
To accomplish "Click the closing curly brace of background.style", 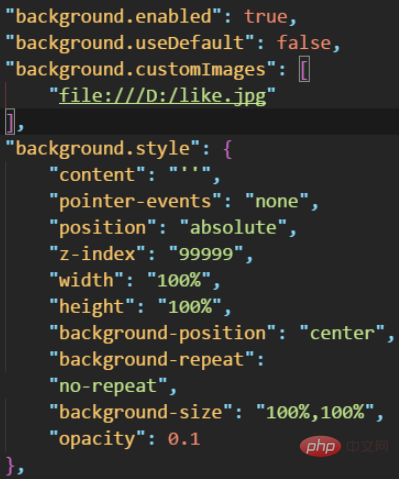I will pos(11,465).
